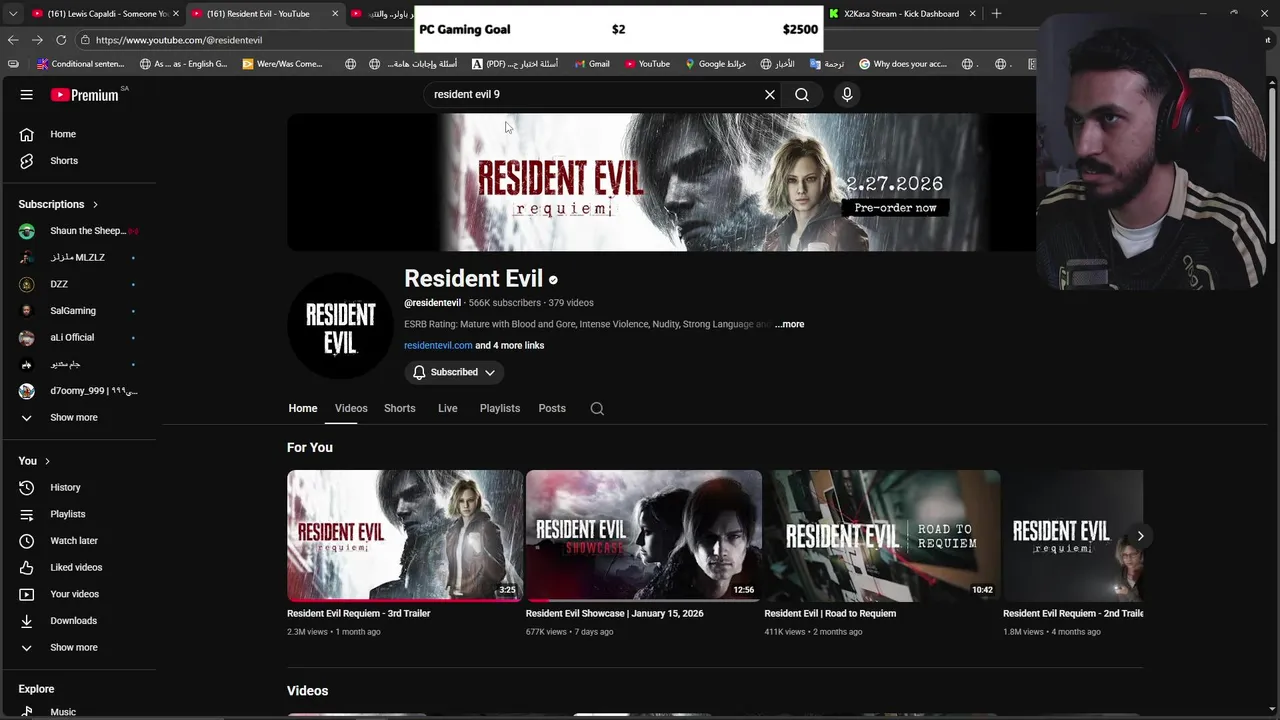Close the Lewis Capaldi tab
The width and height of the screenshot is (1280, 720).
(x=176, y=14)
